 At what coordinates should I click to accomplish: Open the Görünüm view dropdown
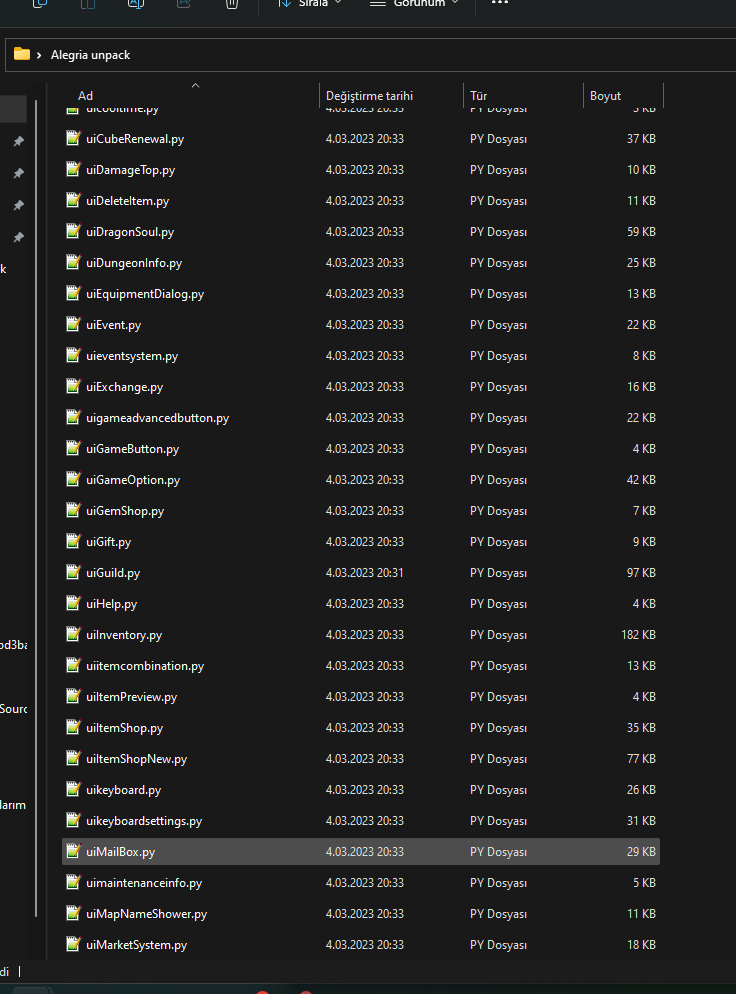(414, 3)
